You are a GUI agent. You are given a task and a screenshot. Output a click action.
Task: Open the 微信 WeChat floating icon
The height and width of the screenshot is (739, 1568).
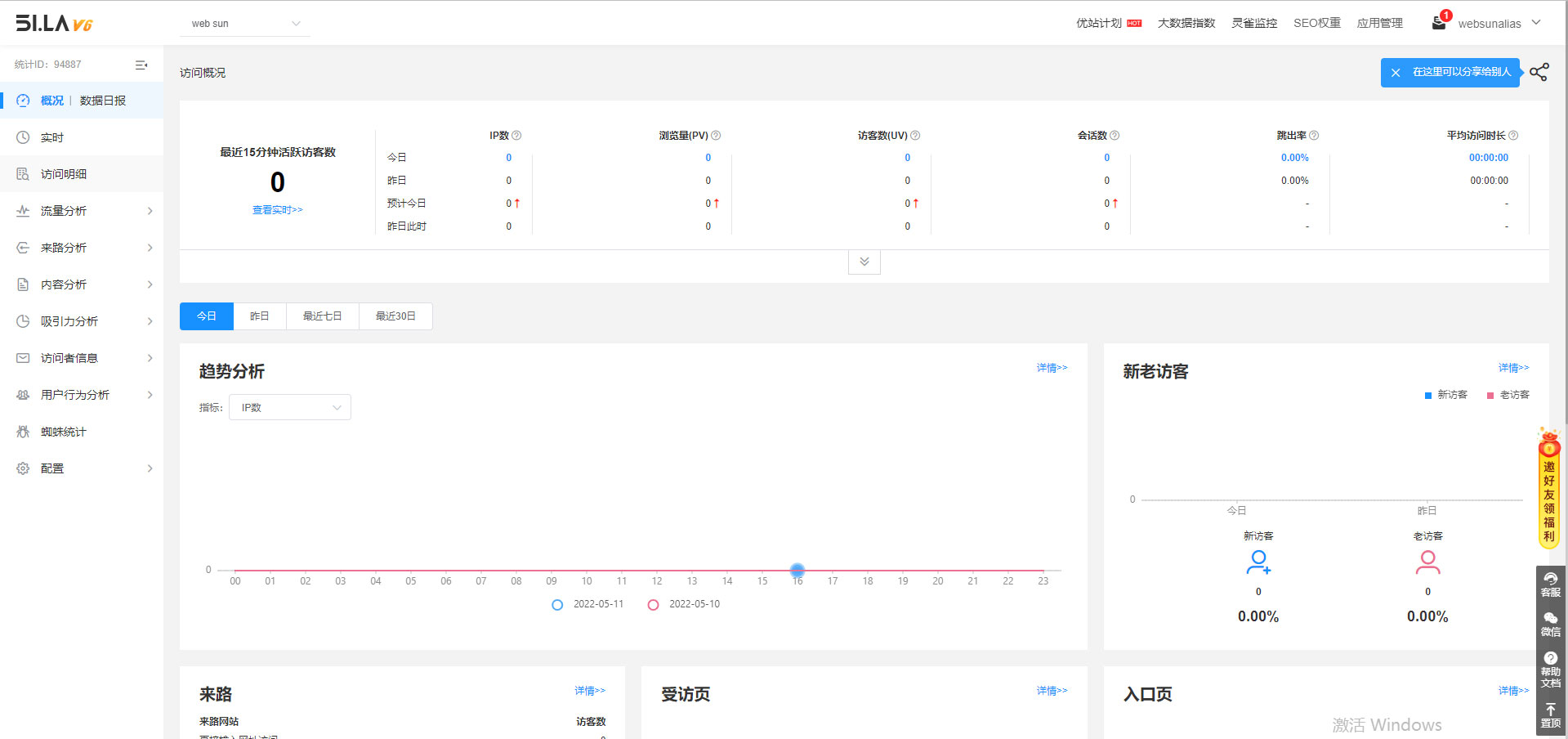tap(1550, 625)
